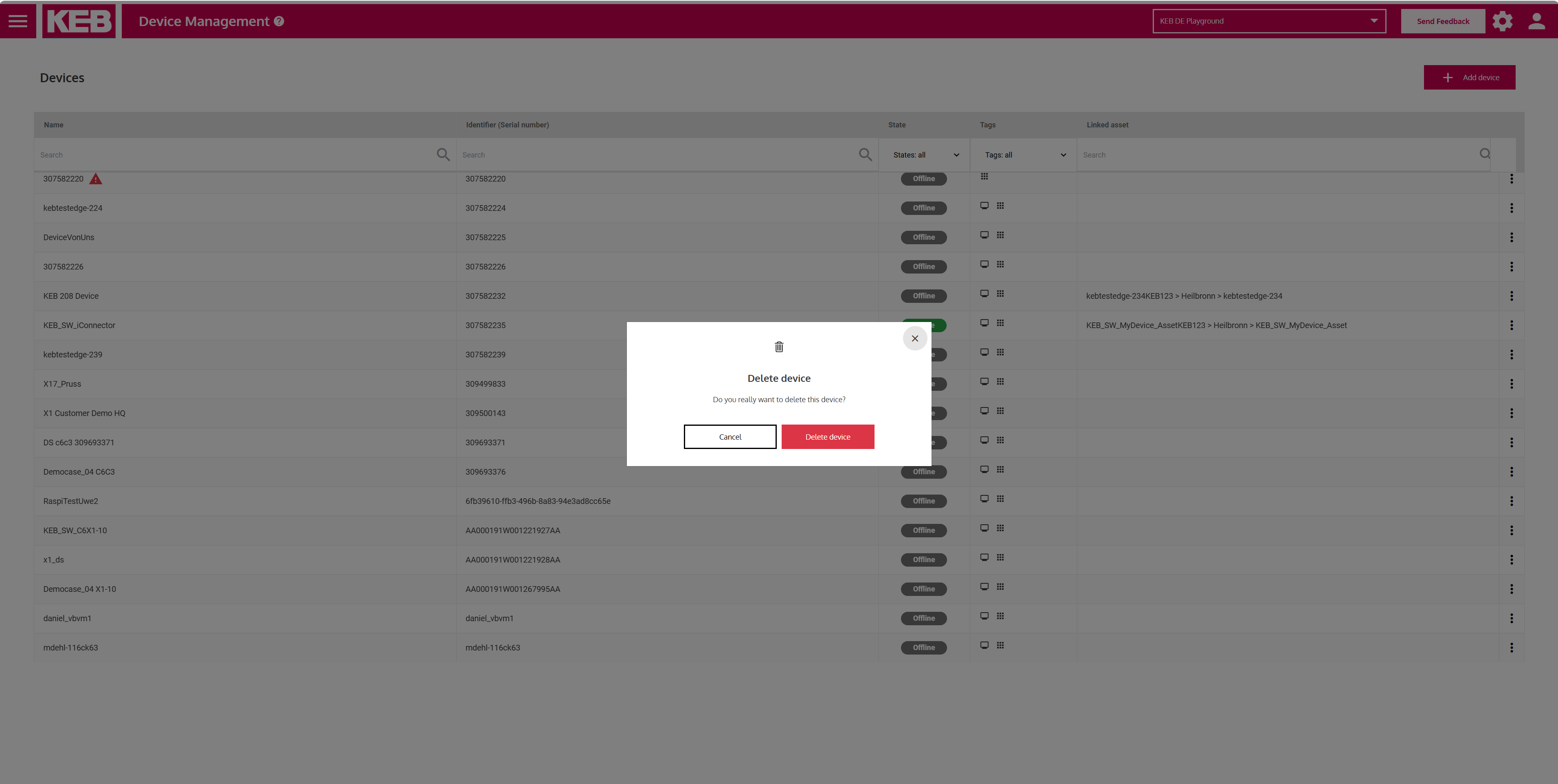Click the KEB logo

pyautogui.click(x=79, y=21)
